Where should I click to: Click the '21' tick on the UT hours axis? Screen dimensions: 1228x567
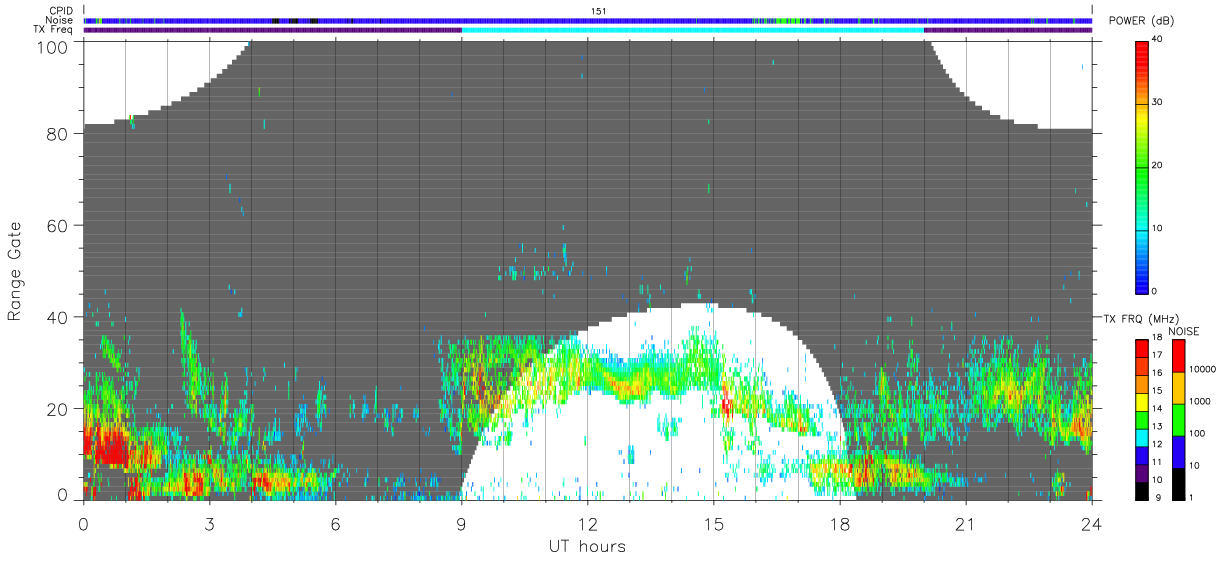click(x=966, y=524)
